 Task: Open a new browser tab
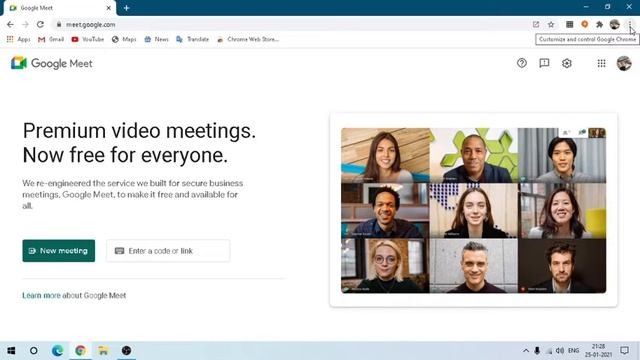tap(127, 8)
